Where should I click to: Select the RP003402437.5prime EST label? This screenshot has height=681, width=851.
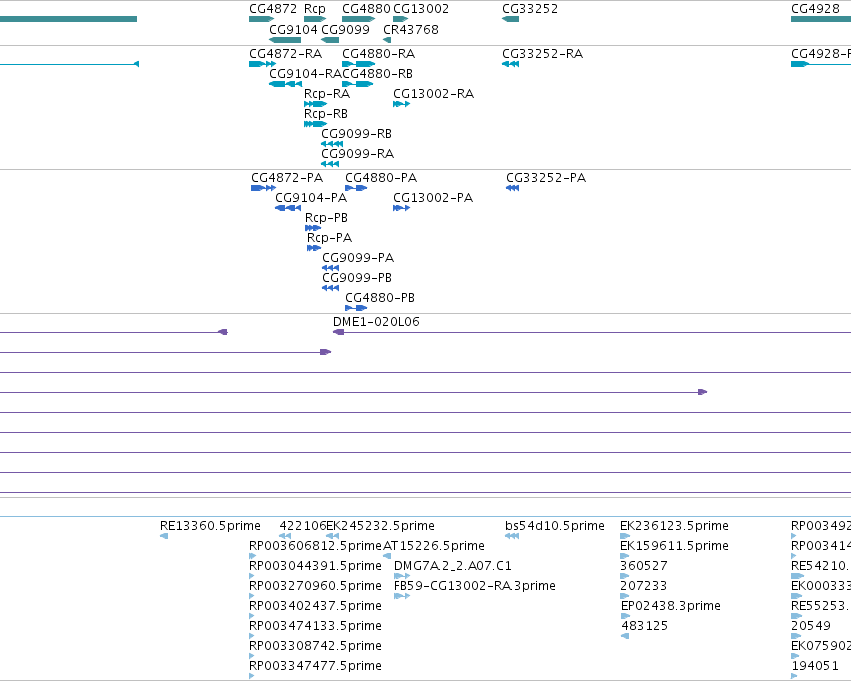(x=315, y=606)
